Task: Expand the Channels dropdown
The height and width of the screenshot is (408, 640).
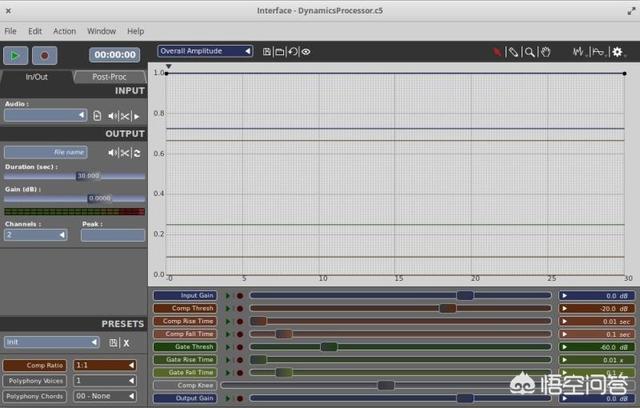Action: (x=36, y=235)
